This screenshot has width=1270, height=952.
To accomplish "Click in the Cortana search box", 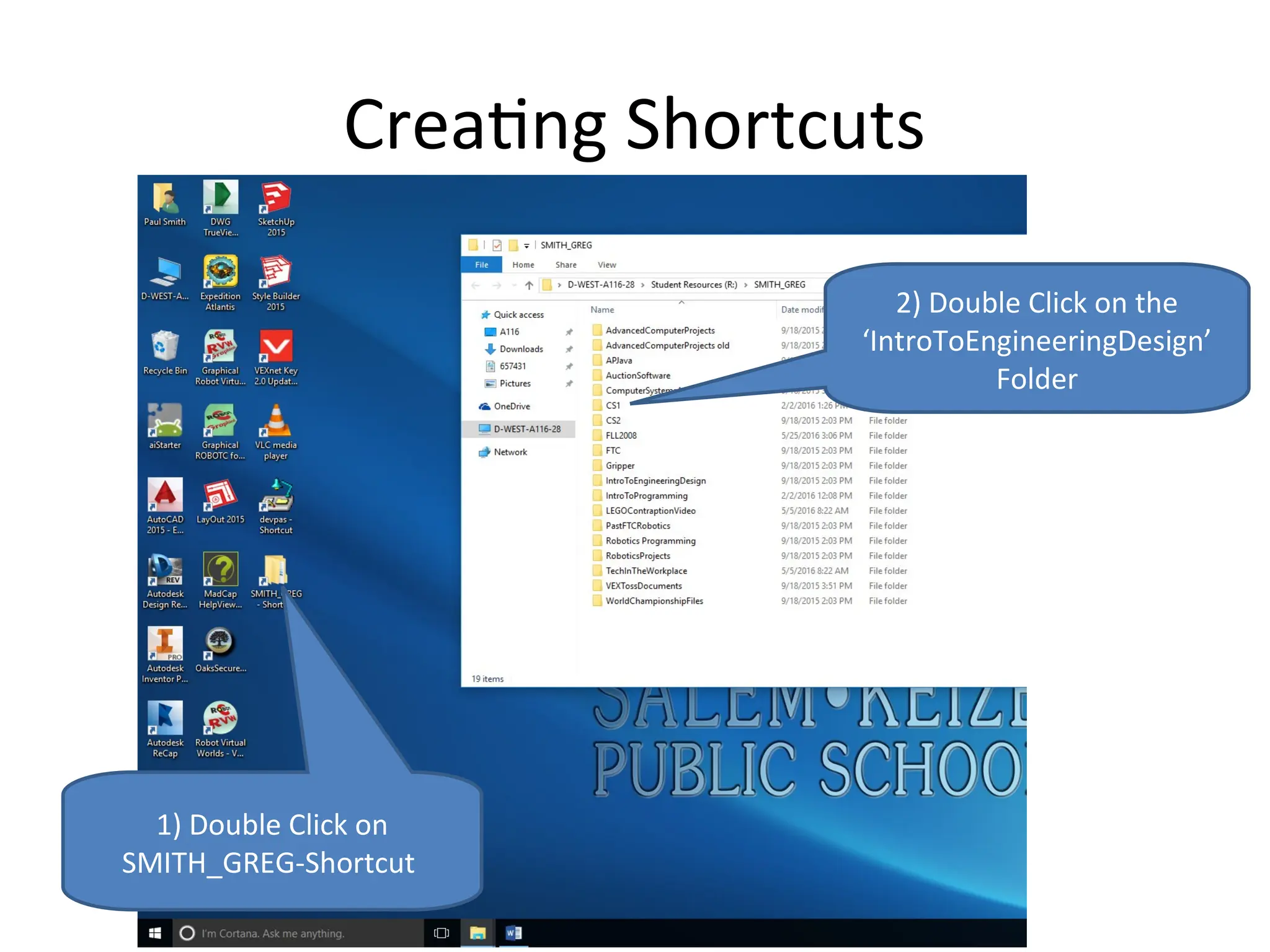I will 298,933.
